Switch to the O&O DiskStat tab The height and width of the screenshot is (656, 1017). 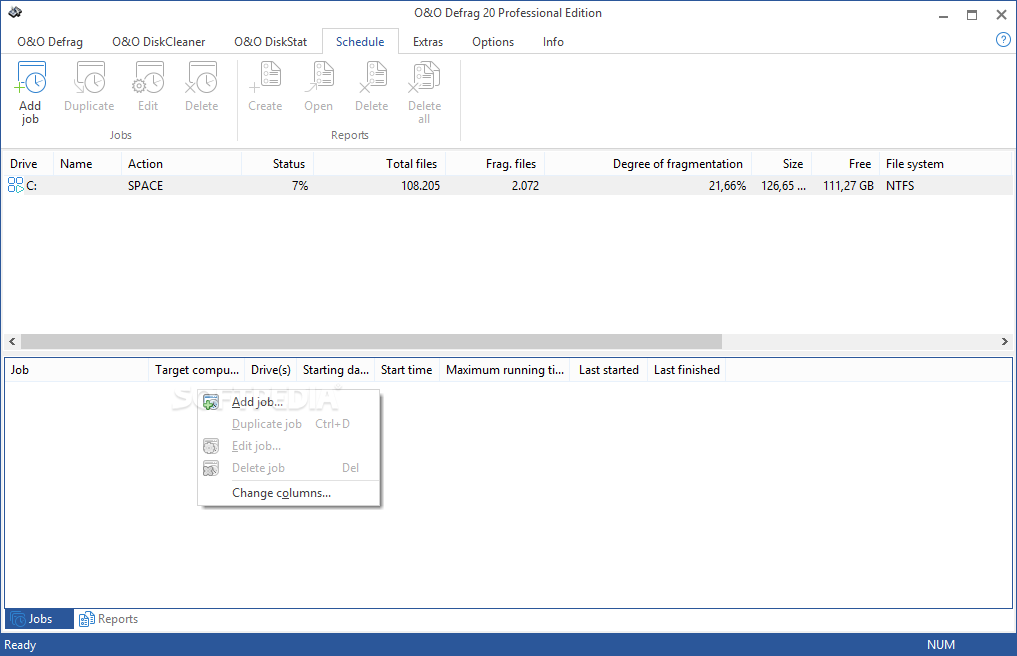270,42
